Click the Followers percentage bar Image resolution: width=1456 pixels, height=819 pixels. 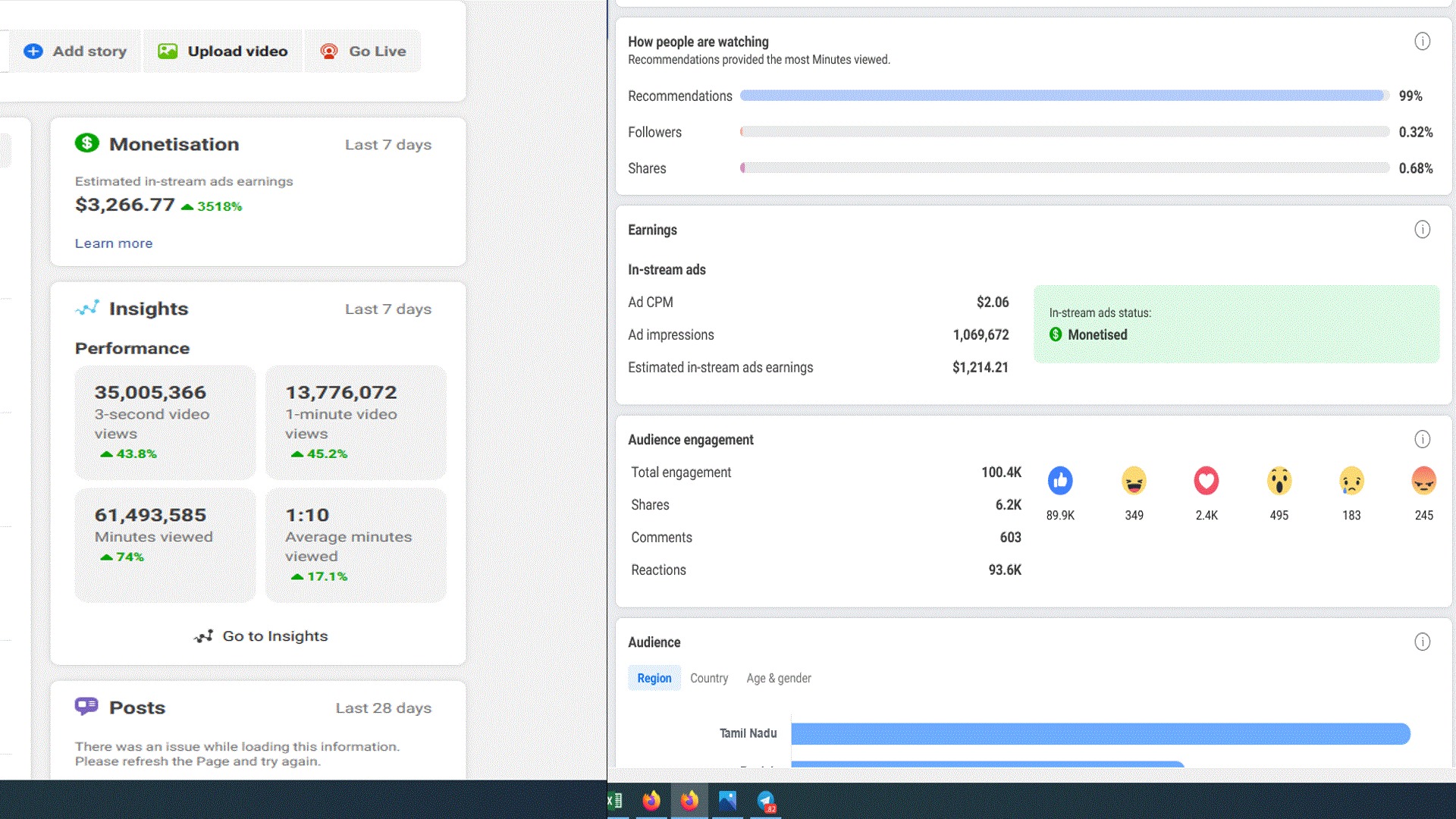point(1065,132)
